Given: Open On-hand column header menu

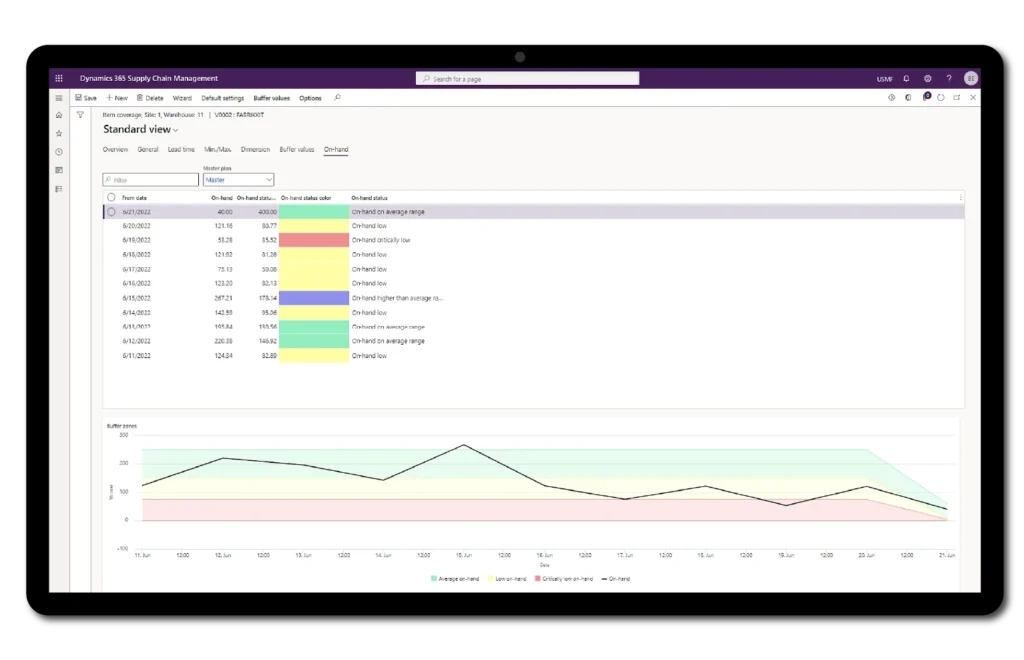Looking at the screenshot, I should (222, 198).
